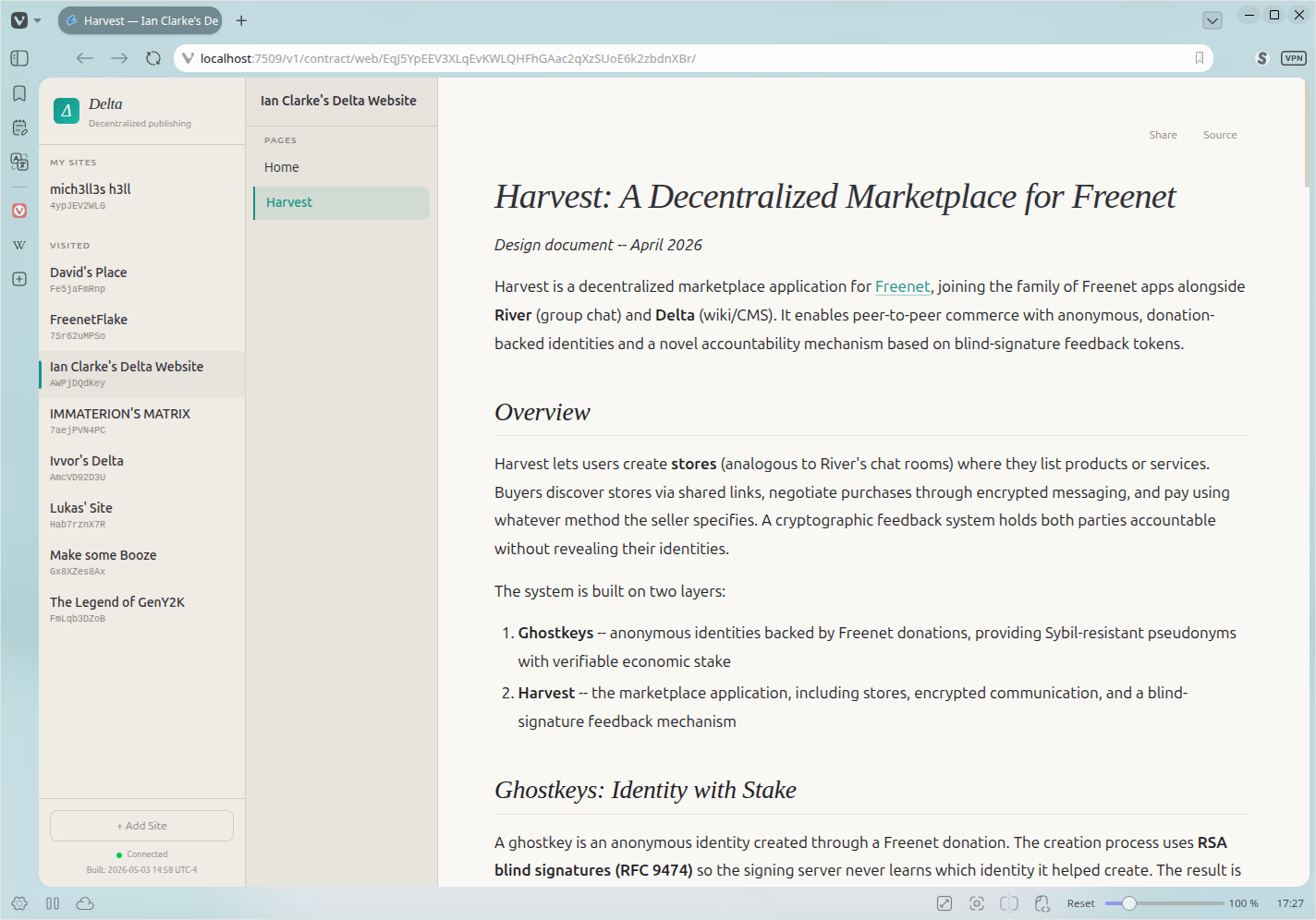Click the leftmost icon beside the camera in the status bar

(944, 903)
